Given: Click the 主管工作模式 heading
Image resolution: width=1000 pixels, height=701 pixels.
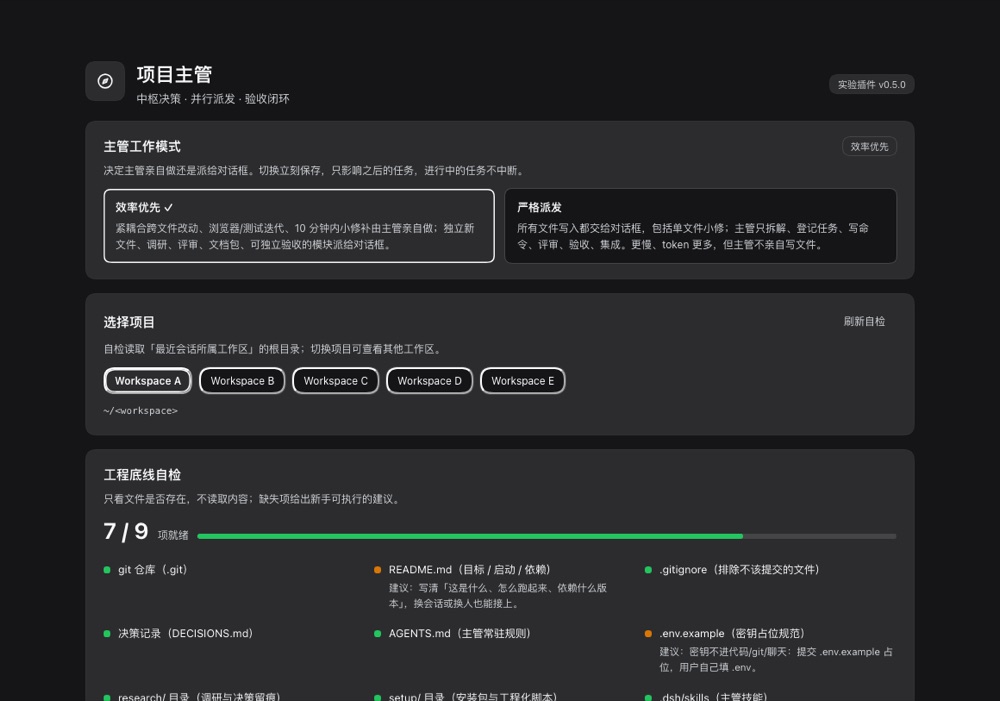Looking at the screenshot, I should [142, 147].
